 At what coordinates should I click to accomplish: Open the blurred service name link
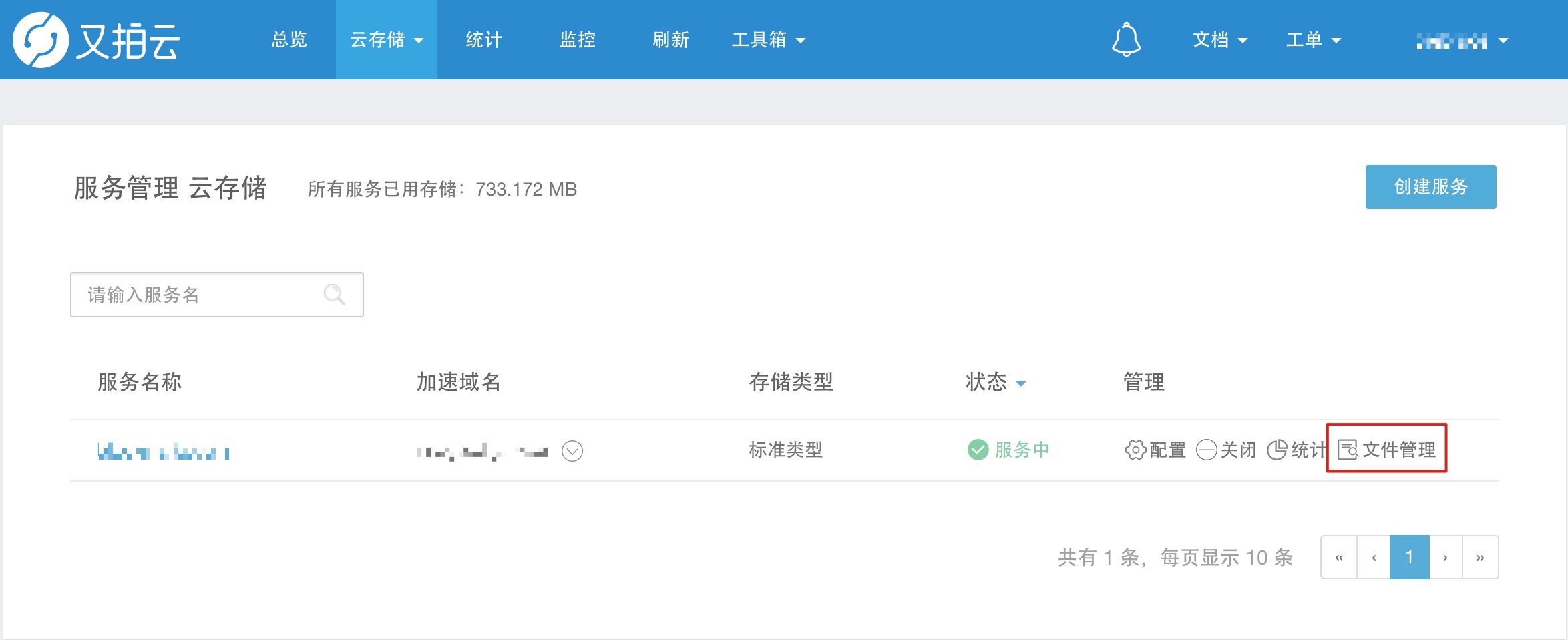(x=164, y=452)
